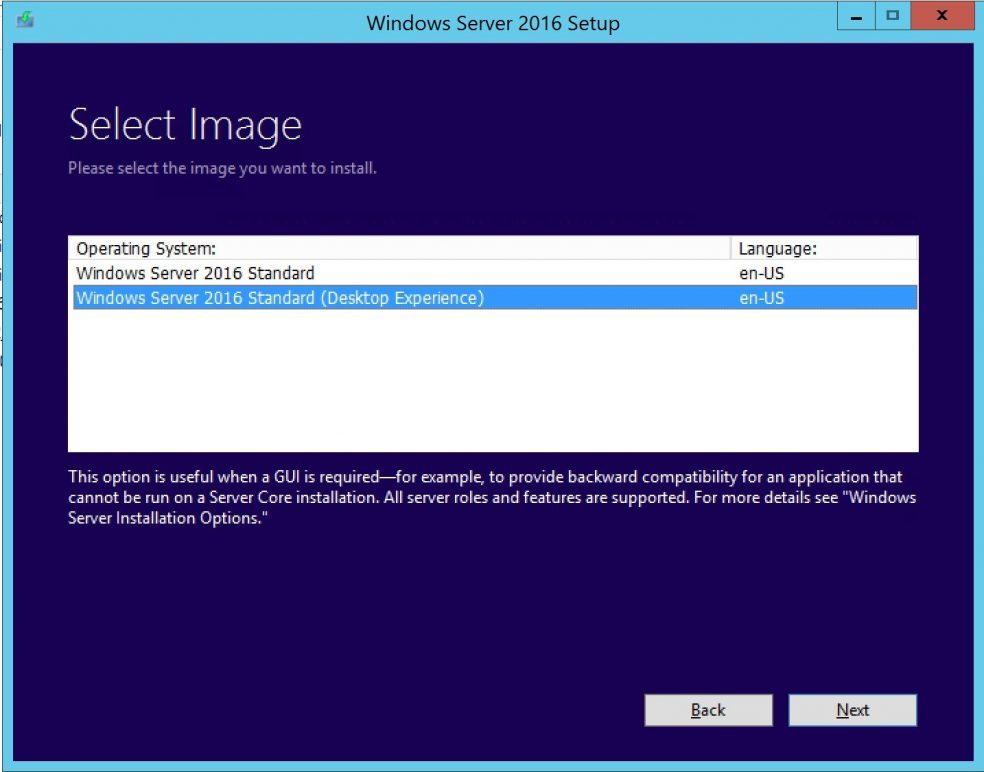Viewport: 984px width, 772px height.
Task: Maximize the Setup window
Action: [x=891, y=16]
